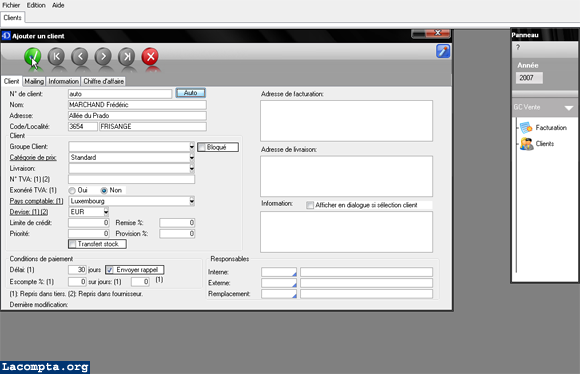This screenshot has width=580, height=374.
Task: Click the N° TVA field
Action: 131,179
